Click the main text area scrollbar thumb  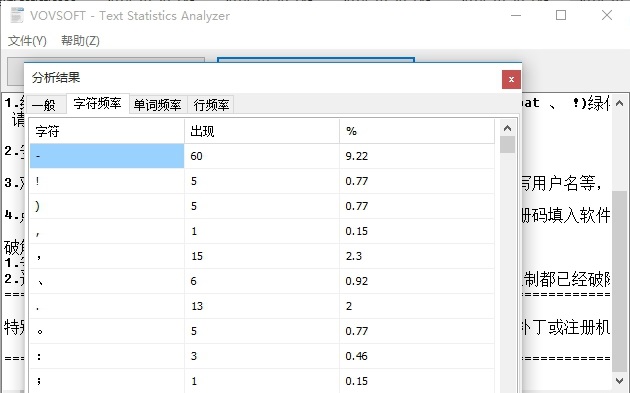[620, 281]
